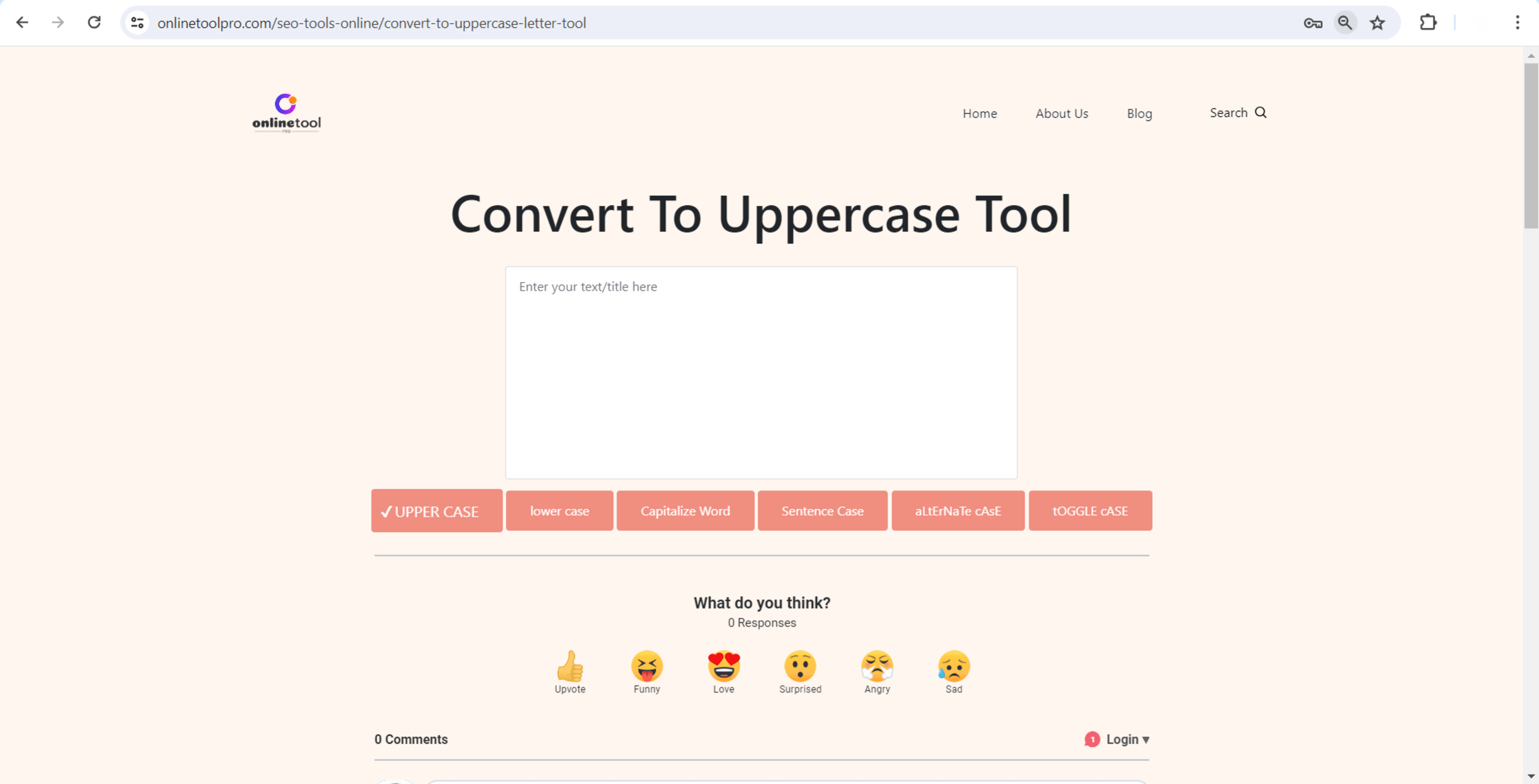Open site information icon in address bar

coord(138,23)
